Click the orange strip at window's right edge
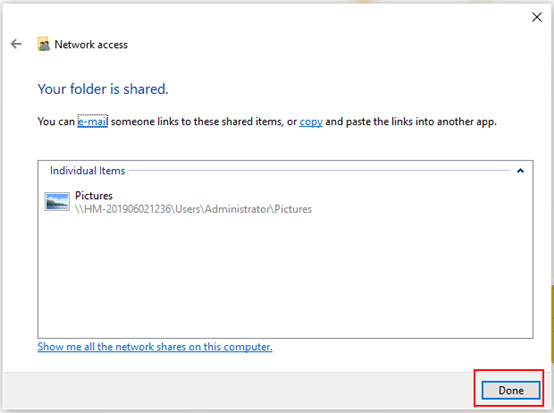This screenshot has width=554, height=413. click(x=552, y=324)
